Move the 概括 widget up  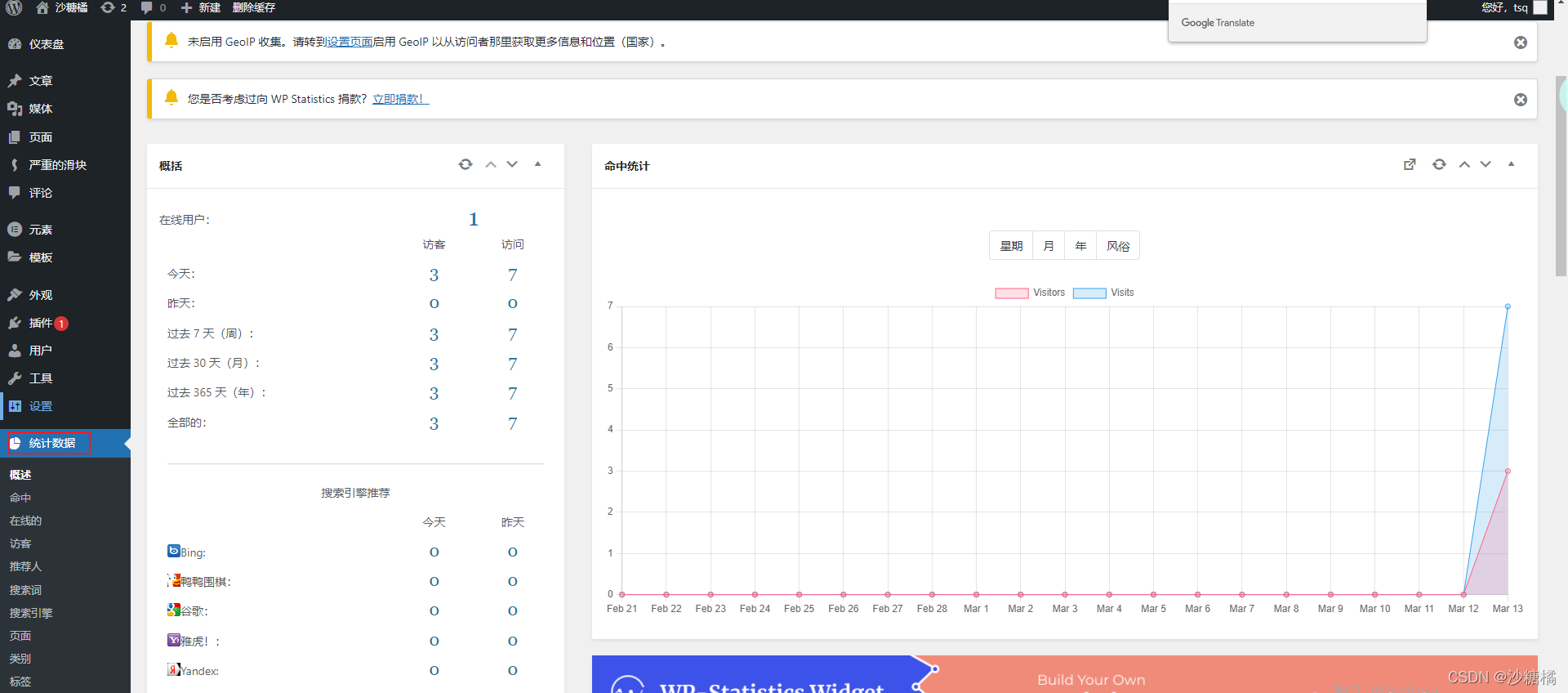pyautogui.click(x=491, y=164)
